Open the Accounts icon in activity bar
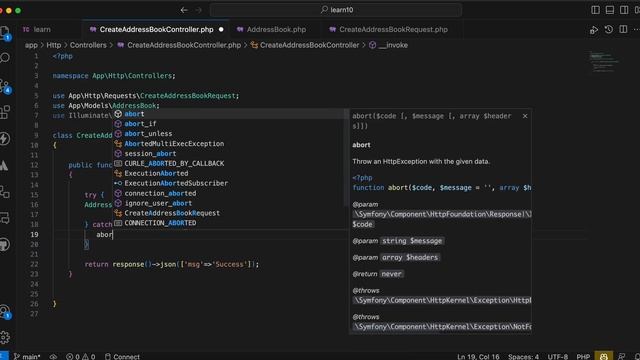This screenshot has height=360, width=640. point(5,311)
